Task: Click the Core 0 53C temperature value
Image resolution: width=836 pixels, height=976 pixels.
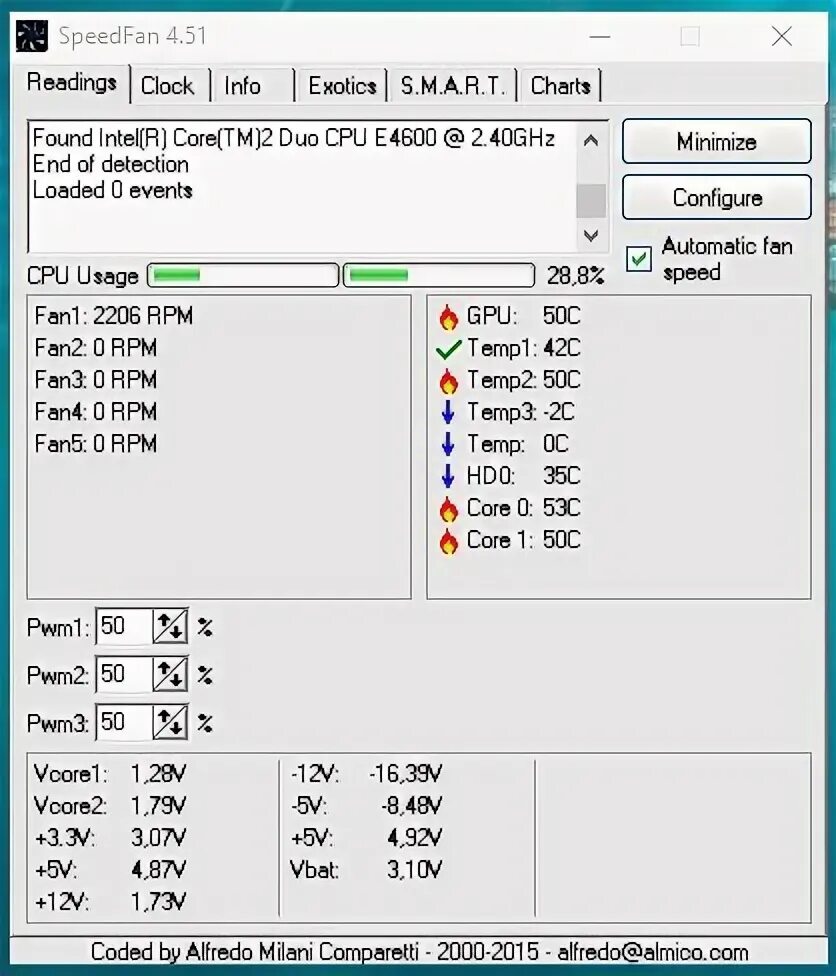Action: tap(561, 508)
